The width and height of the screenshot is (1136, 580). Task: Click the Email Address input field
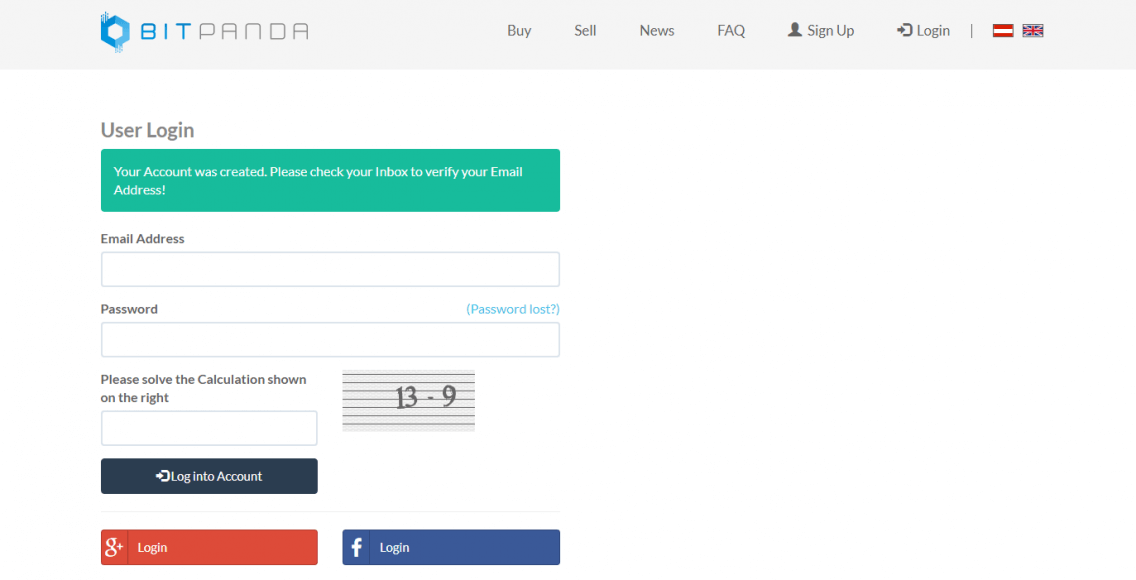(330, 269)
